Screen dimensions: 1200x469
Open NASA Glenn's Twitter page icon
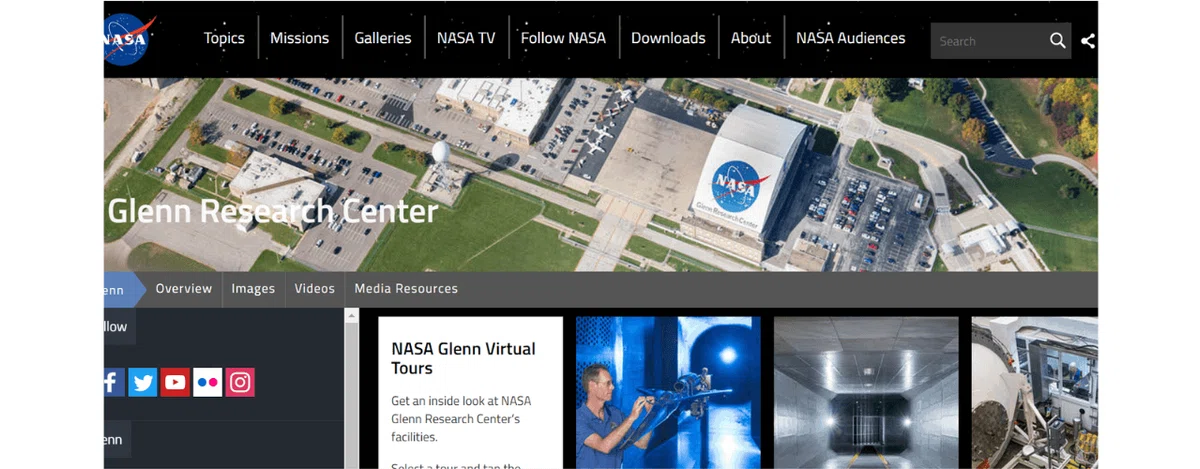143,382
